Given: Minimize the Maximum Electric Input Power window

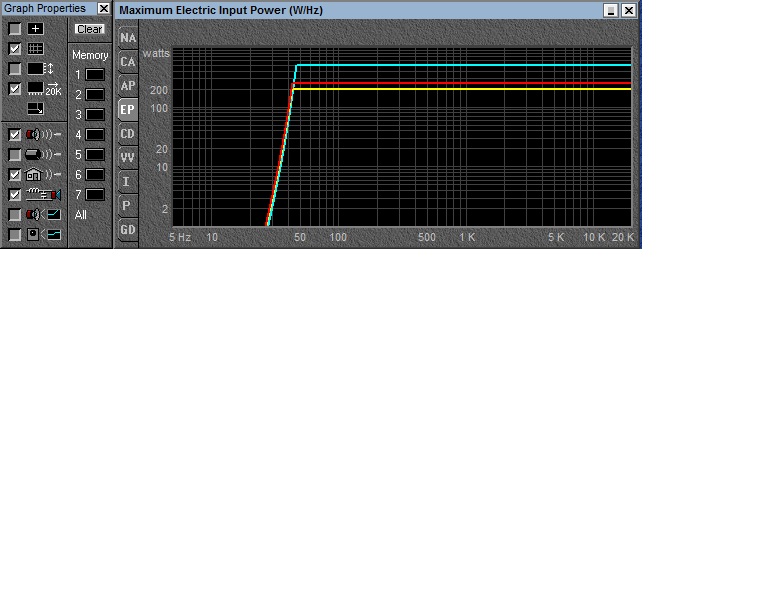Looking at the screenshot, I should click(611, 10).
